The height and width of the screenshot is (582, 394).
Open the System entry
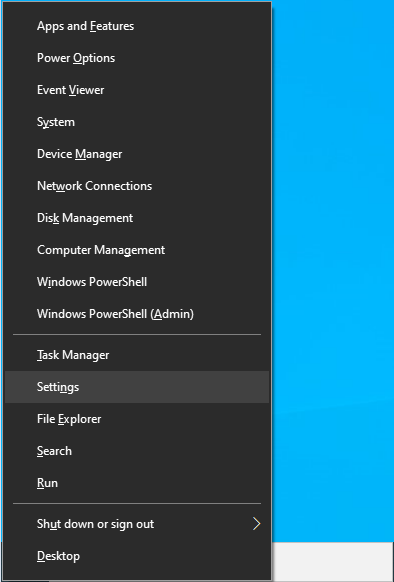(x=137, y=122)
